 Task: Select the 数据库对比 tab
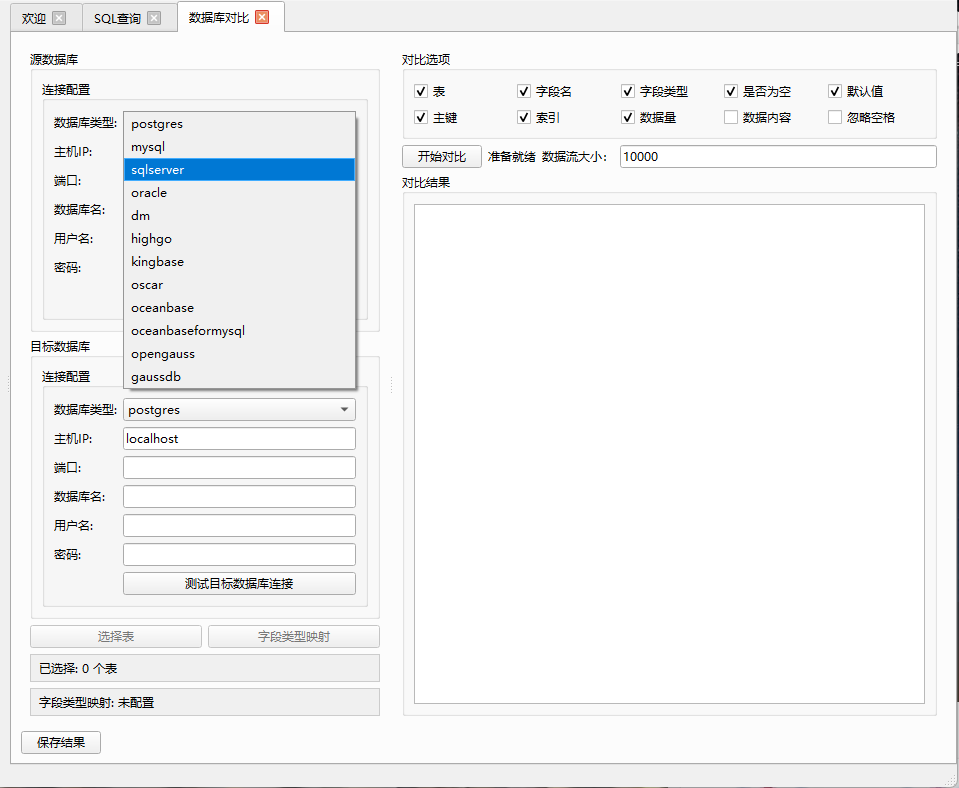click(219, 17)
